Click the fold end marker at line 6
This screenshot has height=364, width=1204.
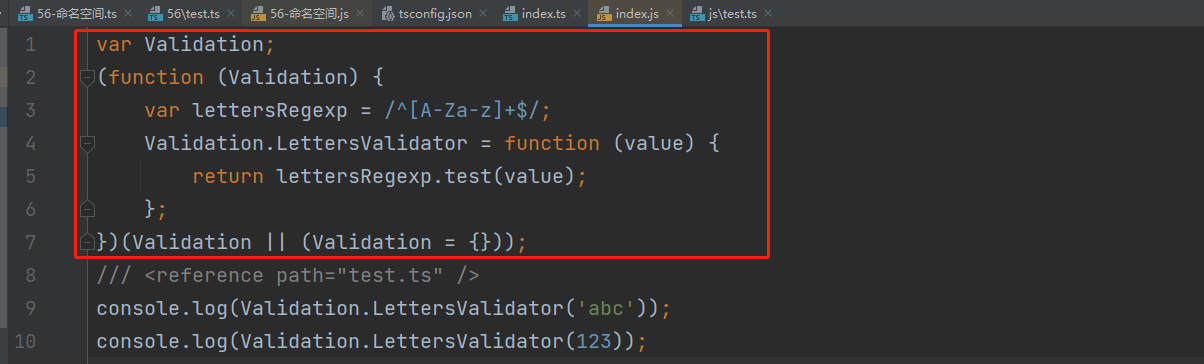pyautogui.click(x=87, y=209)
